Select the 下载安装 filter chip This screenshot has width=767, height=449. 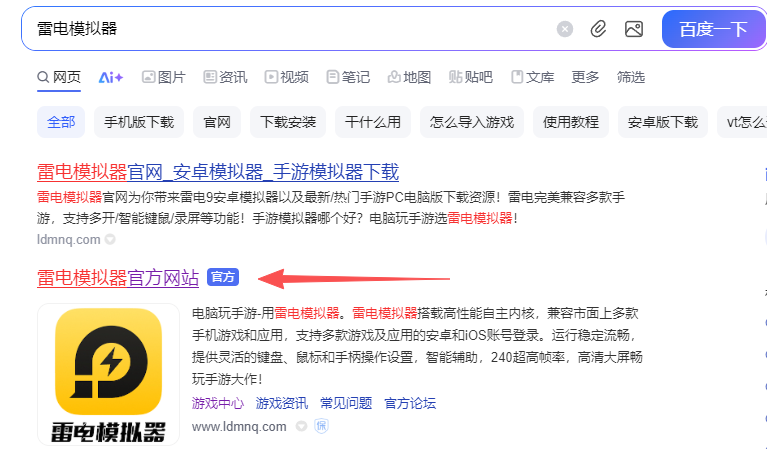pyautogui.click(x=288, y=122)
